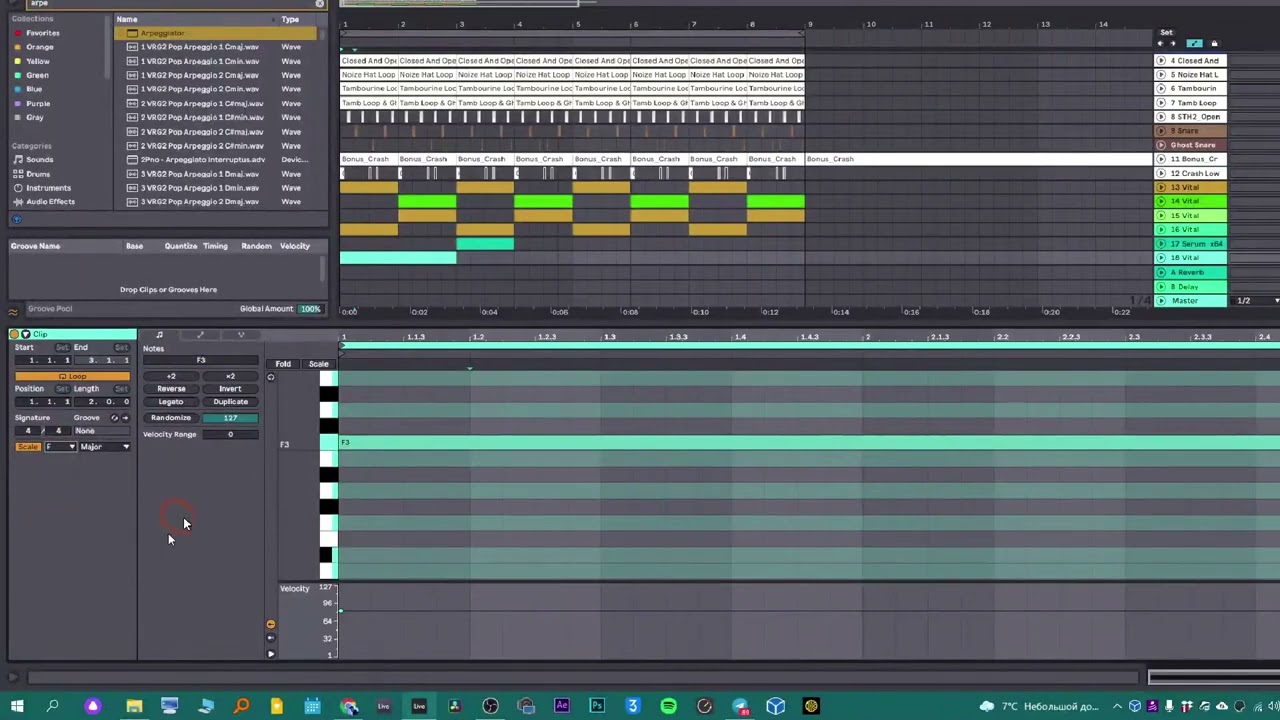Click the Hot-Swap Groove icon

click(x=114, y=417)
